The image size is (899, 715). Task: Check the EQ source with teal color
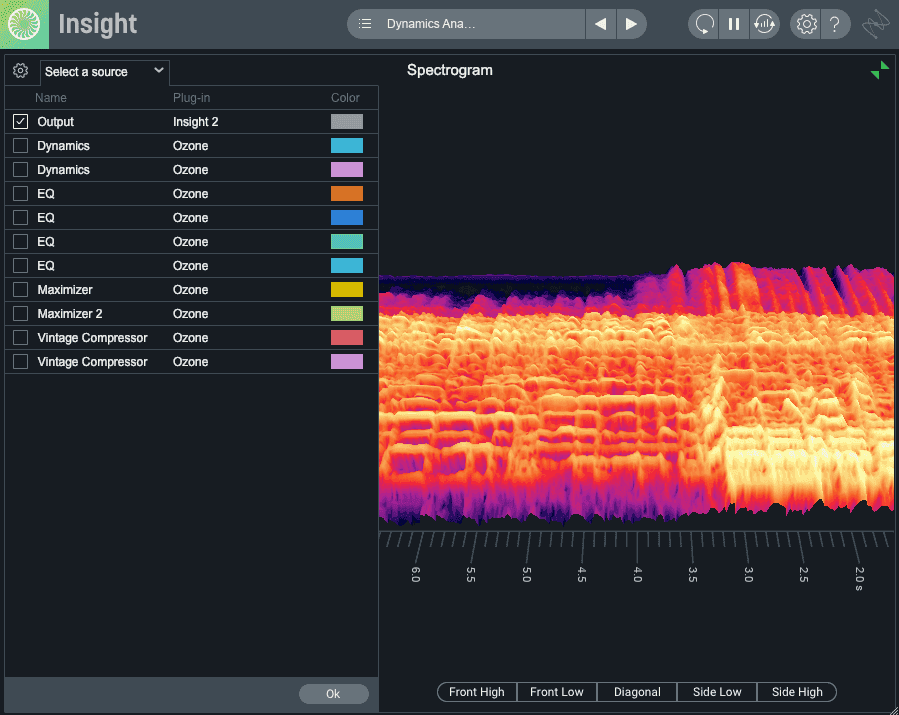pyautogui.click(x=21, y=242)
